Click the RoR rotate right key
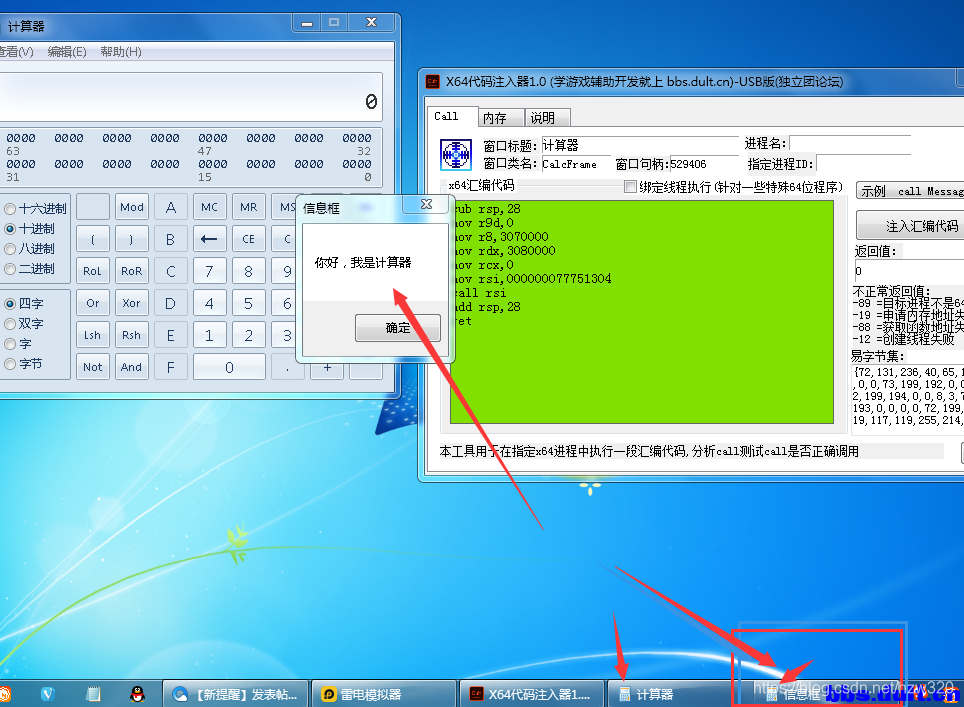The image size is (964, 707). click(x=132, y=271)
